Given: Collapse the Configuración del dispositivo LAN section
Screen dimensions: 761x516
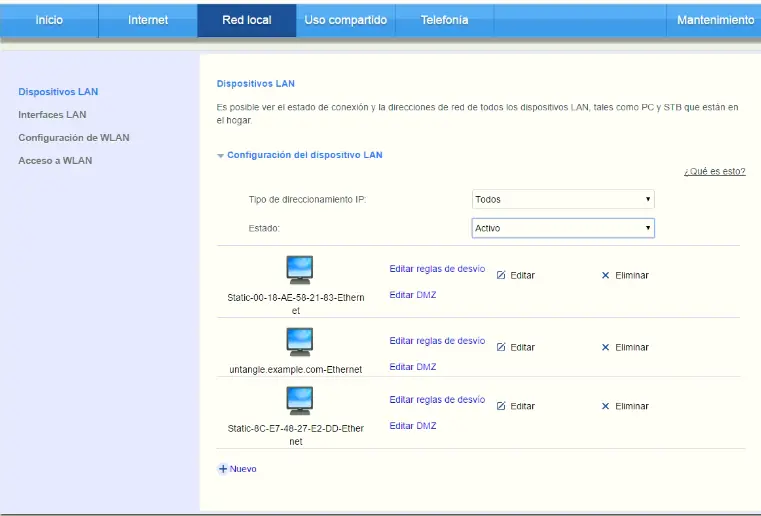Looking at the screenshot, I should (x=220, y=156).
